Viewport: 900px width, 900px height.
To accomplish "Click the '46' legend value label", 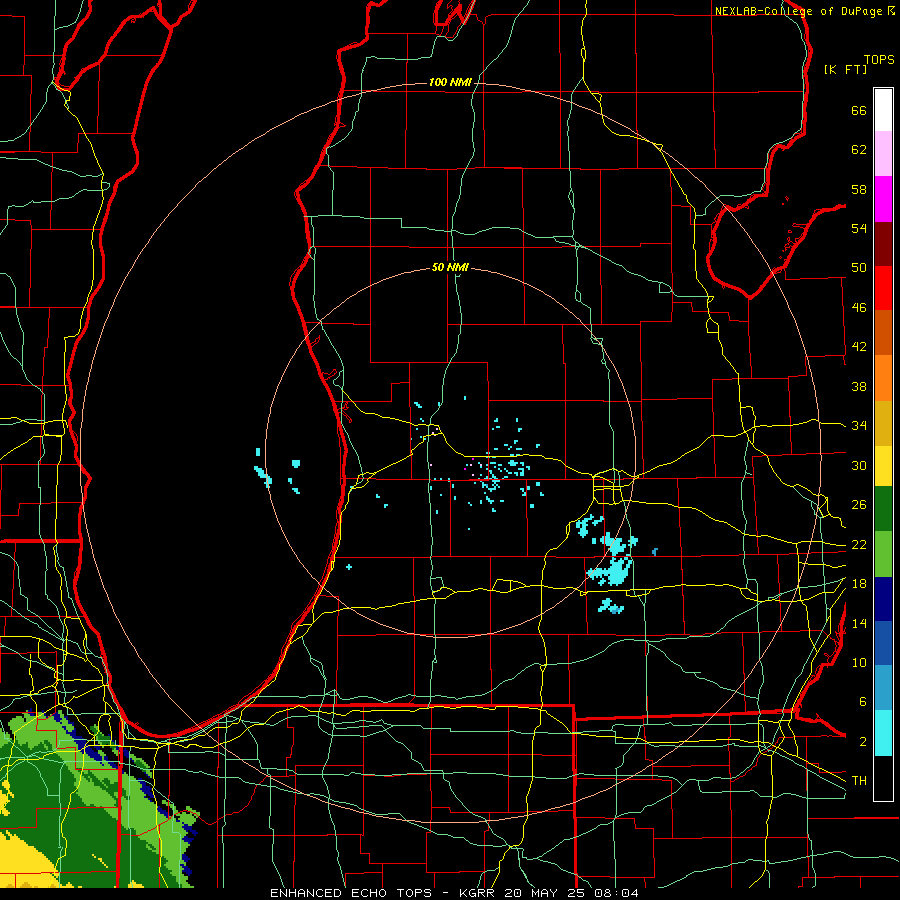I will (x=859, y=308).
